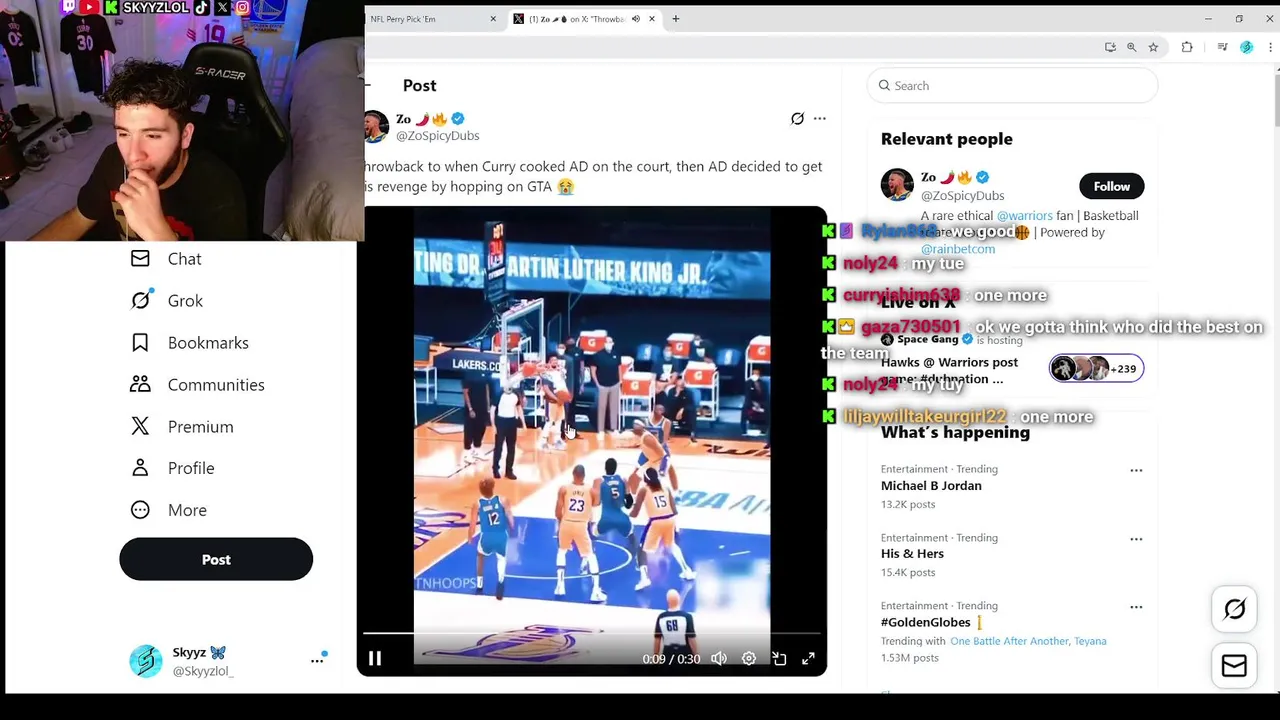
Task: Open the post's three-dot options menu
Action: 820,118
